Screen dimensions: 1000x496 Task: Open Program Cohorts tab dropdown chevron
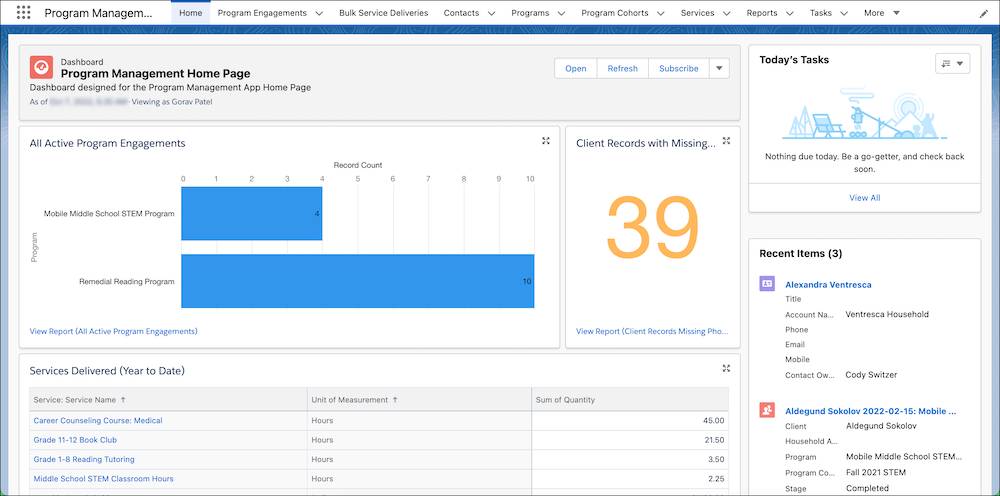click(x=661, y=13)
